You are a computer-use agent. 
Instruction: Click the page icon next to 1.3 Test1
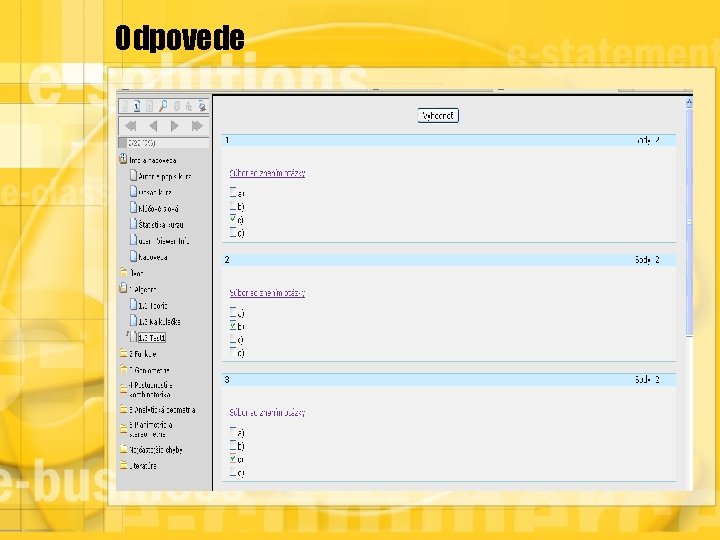133,337
